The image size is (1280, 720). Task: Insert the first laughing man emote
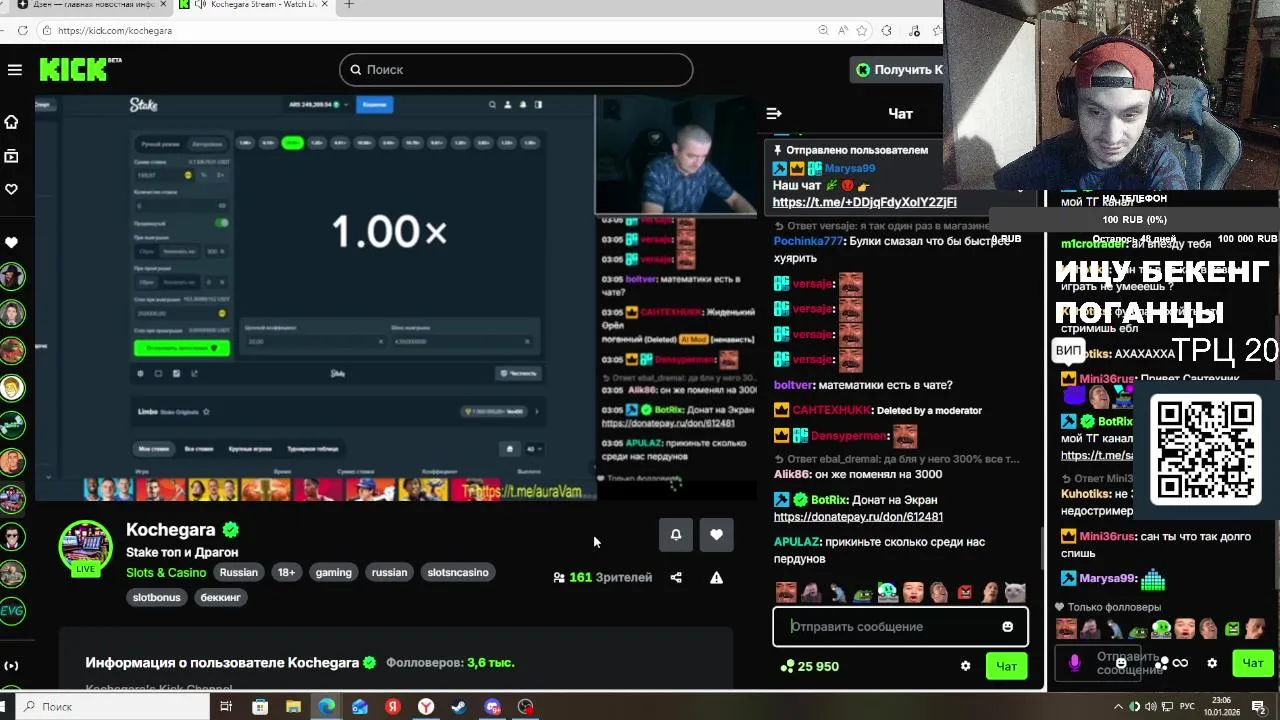pos(786,592)
